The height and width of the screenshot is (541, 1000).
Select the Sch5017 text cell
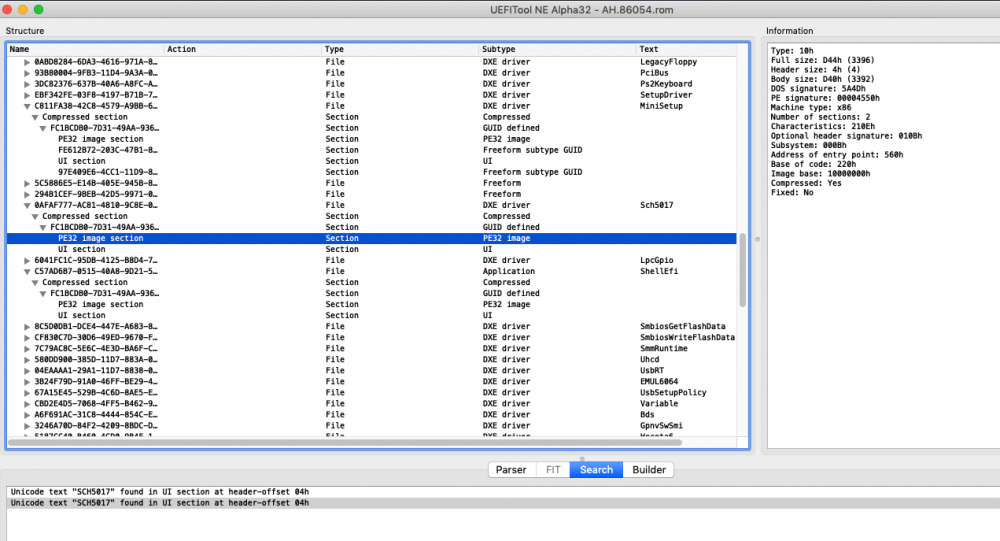[656, 205]
